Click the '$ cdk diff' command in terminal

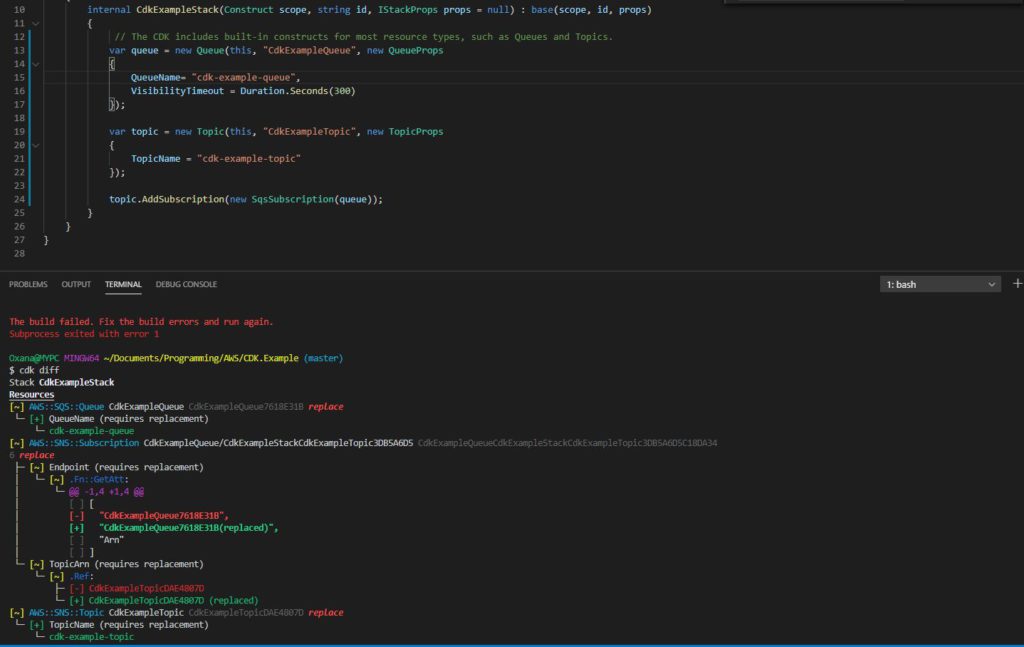pyautogui.click(x=34, y=370)
